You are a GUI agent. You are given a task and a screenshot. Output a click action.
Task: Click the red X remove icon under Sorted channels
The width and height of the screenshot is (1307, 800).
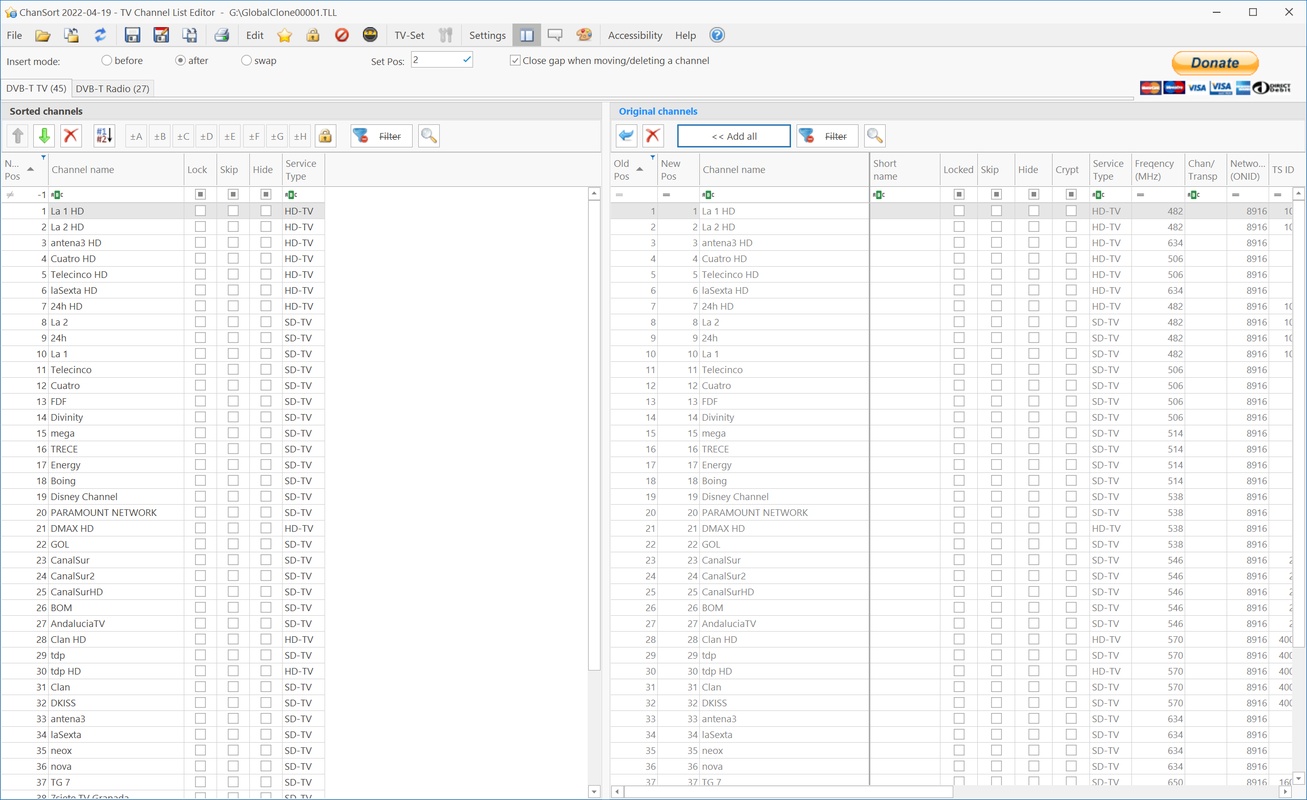(x=71, y=136)
